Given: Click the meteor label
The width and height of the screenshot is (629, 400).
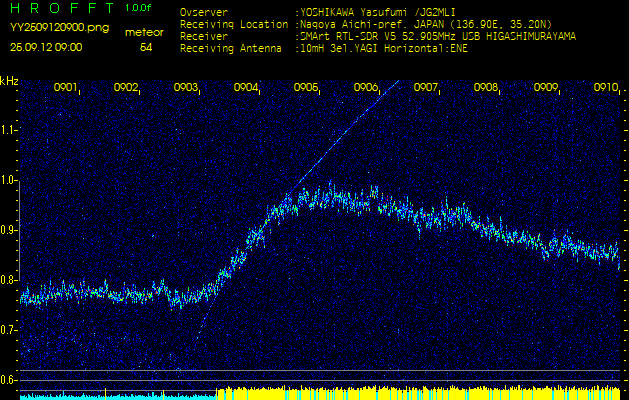Looking at the screenshot, I should [x=145, y=32].
